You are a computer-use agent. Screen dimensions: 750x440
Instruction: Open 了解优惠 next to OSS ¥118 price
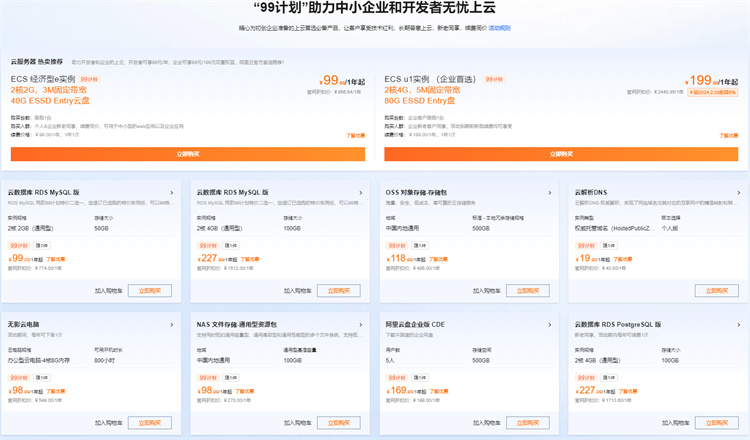438,259
